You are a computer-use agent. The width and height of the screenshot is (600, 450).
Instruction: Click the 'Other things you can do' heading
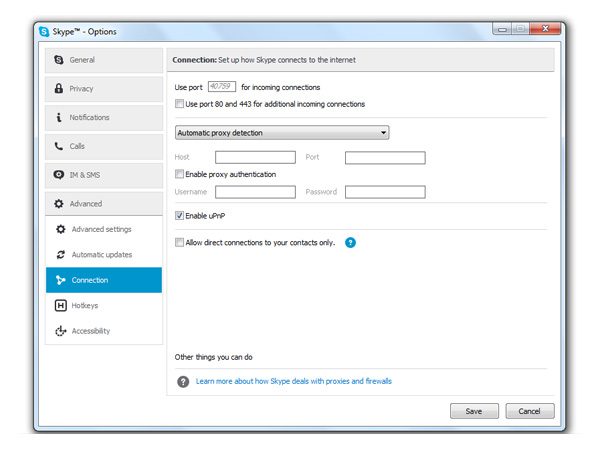(x=214, y=357)
